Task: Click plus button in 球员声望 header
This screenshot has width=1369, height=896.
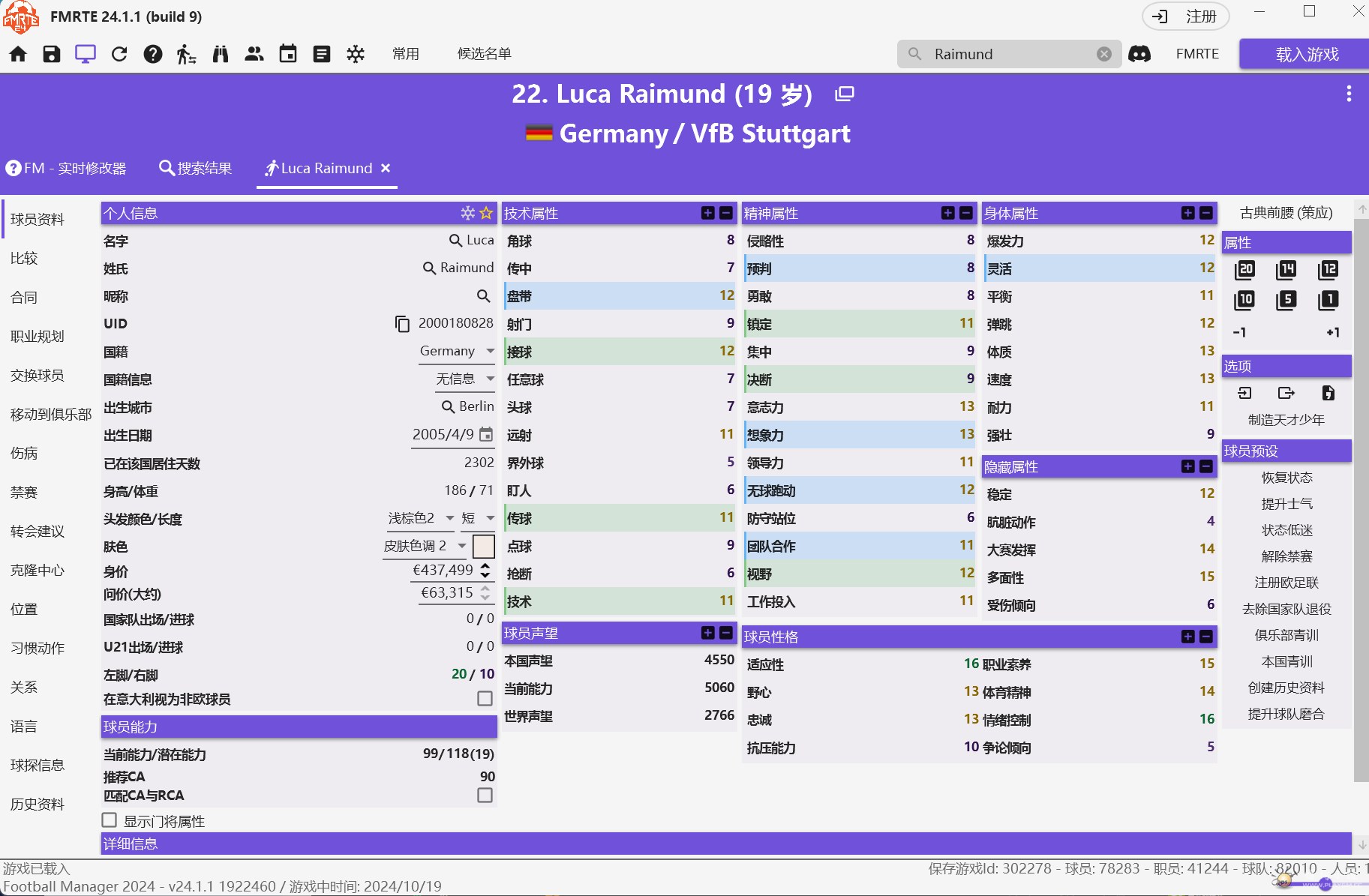Action: pos(708,633)
